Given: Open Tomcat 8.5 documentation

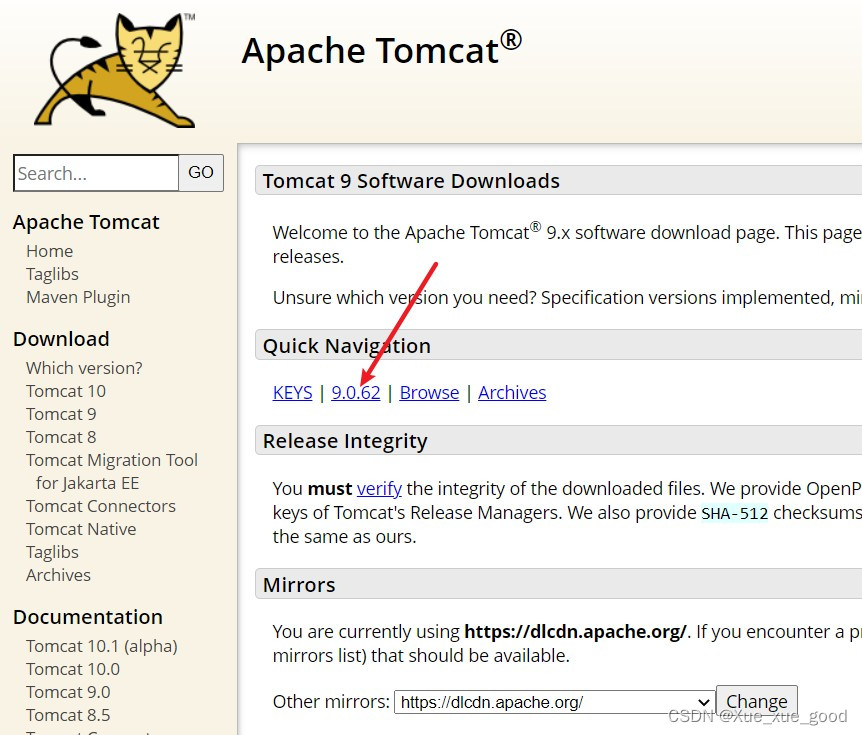Looking at the screenshot, I should pyautogui.click(x=68, y=715).
